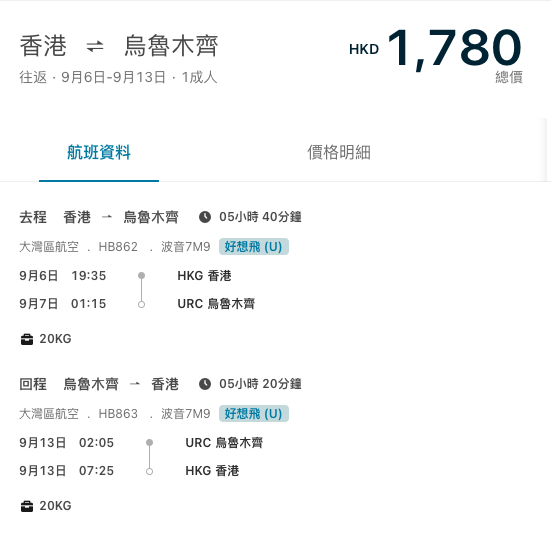Click outbound arrow between 香港 and 烏魯木齊
The image size is (551, 534).
pos(106,217)
